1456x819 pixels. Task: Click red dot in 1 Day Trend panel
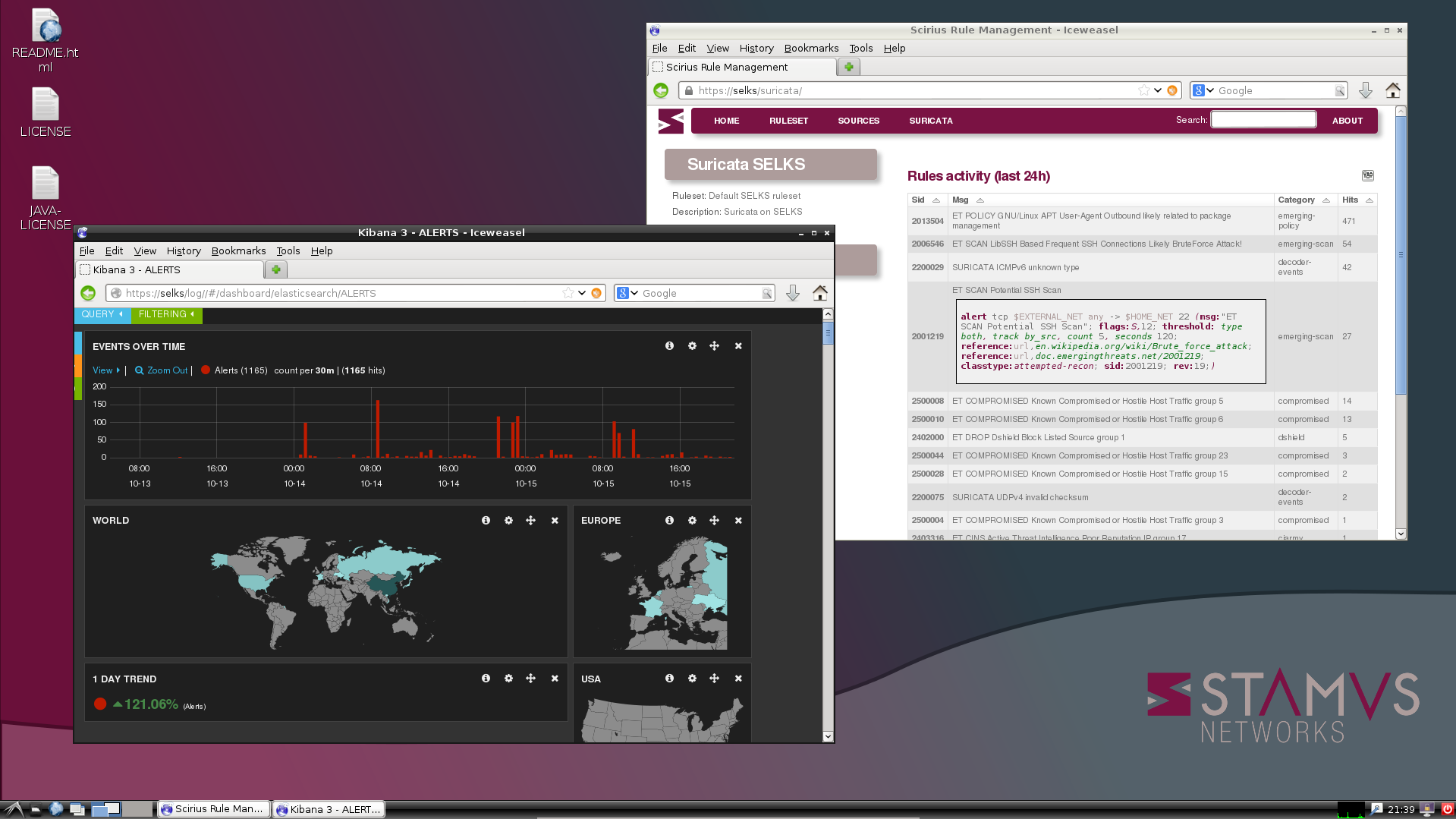(x=99, y=704)
